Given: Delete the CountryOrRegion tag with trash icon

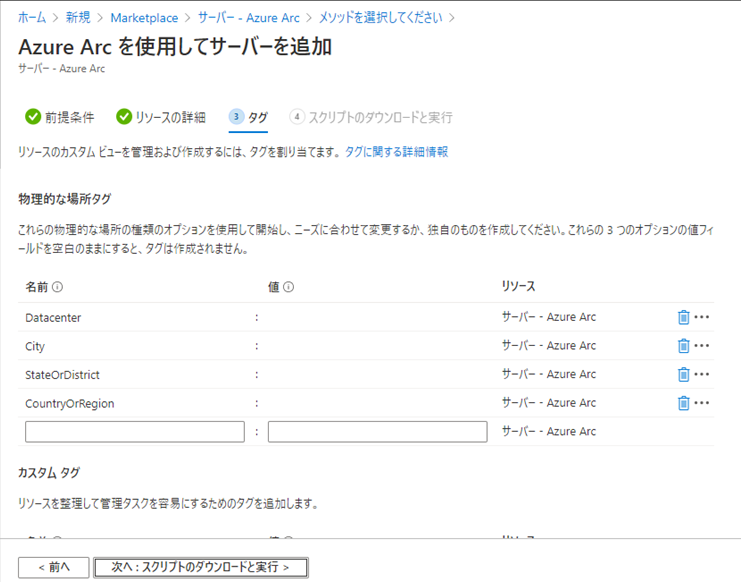Looking at the screenshot, I should (683, 403).
